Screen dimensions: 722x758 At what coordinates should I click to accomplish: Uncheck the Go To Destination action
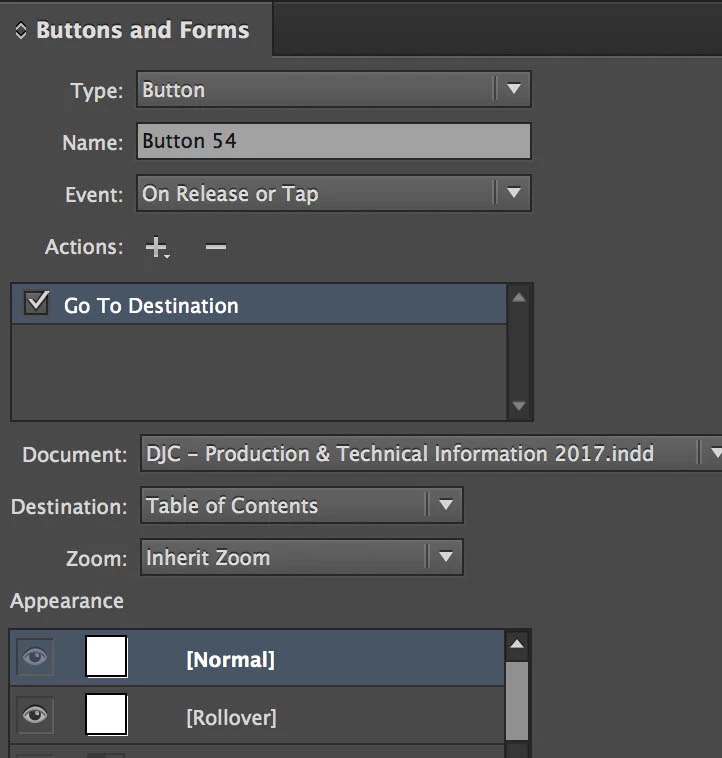pos(37,304)
